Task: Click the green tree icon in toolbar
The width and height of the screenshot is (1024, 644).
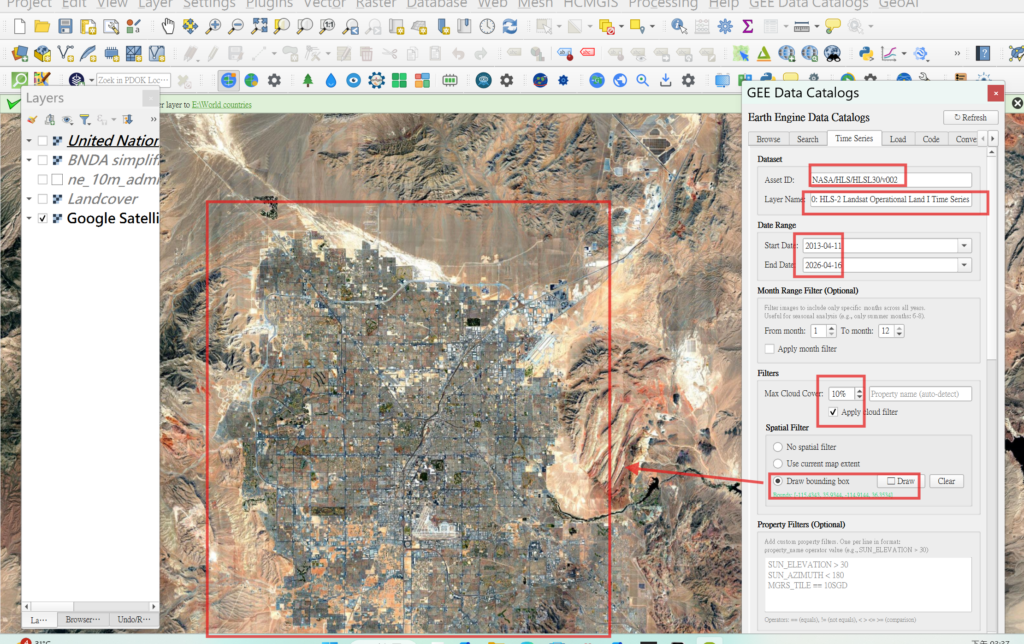Action: point(307,79)
